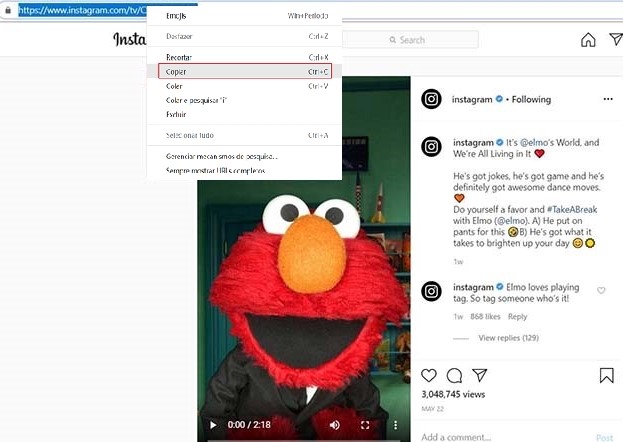Like the post with heart icon
623x442 pixels.
[x=429, y=375]
